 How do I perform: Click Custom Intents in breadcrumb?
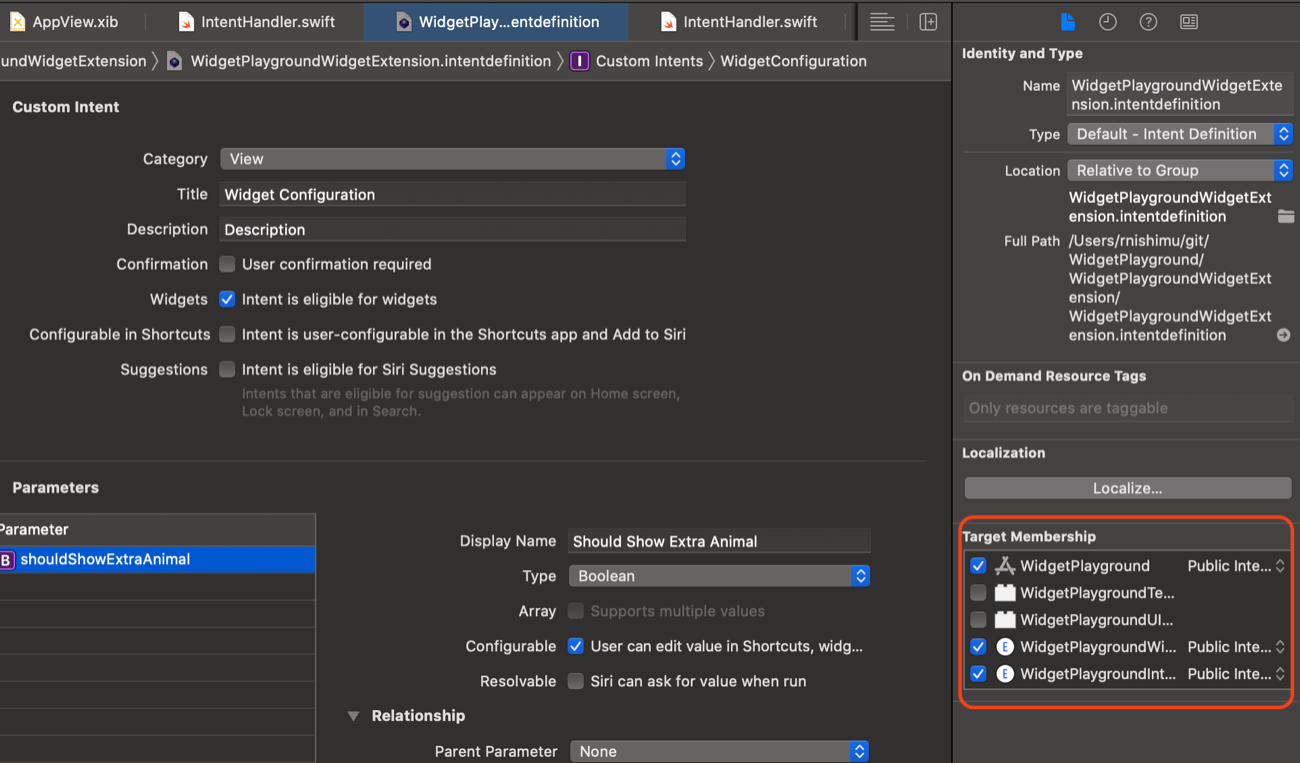649,61
